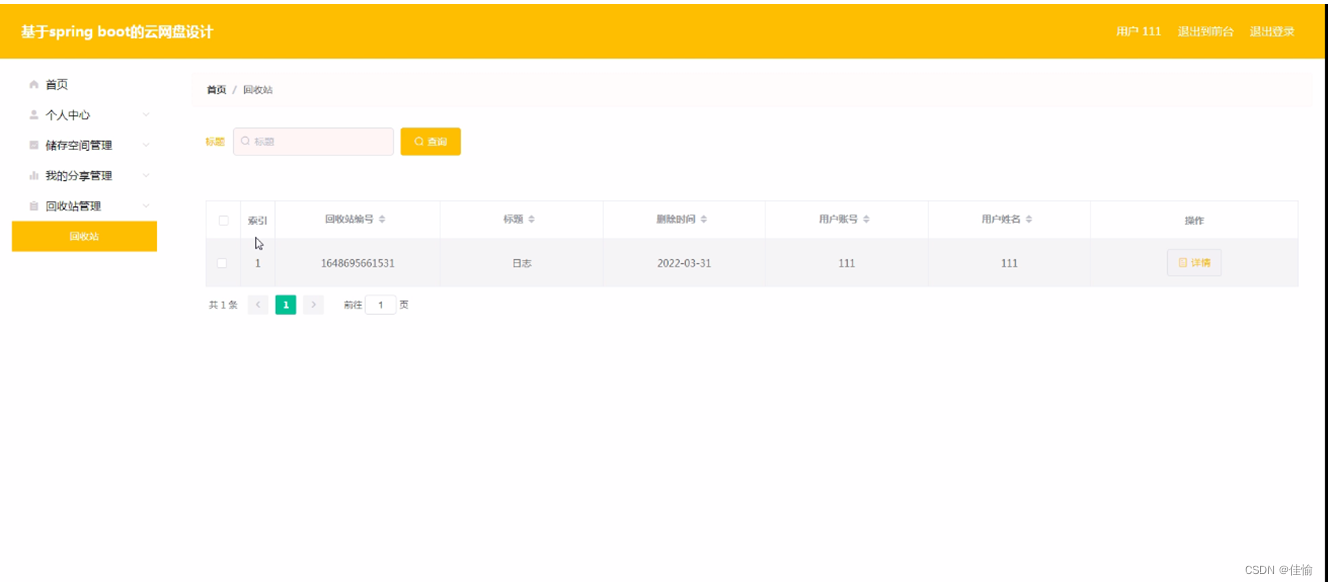
Task: Go to previous page with left arrow
Action: (258, 305)
